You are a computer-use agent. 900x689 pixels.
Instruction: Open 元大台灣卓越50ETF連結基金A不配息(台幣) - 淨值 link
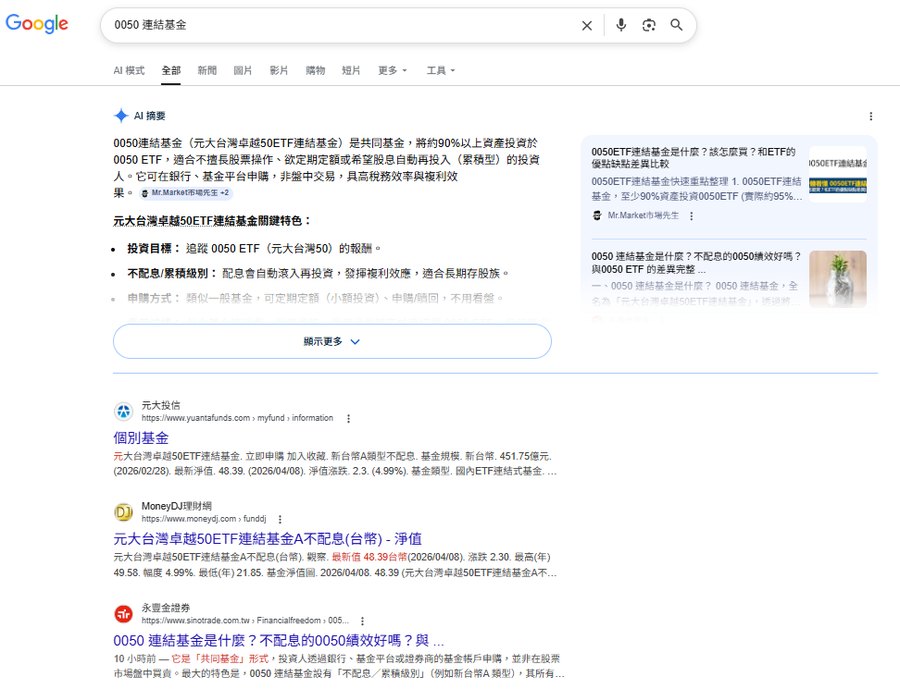pyautogui.click(x=267, y=539)
